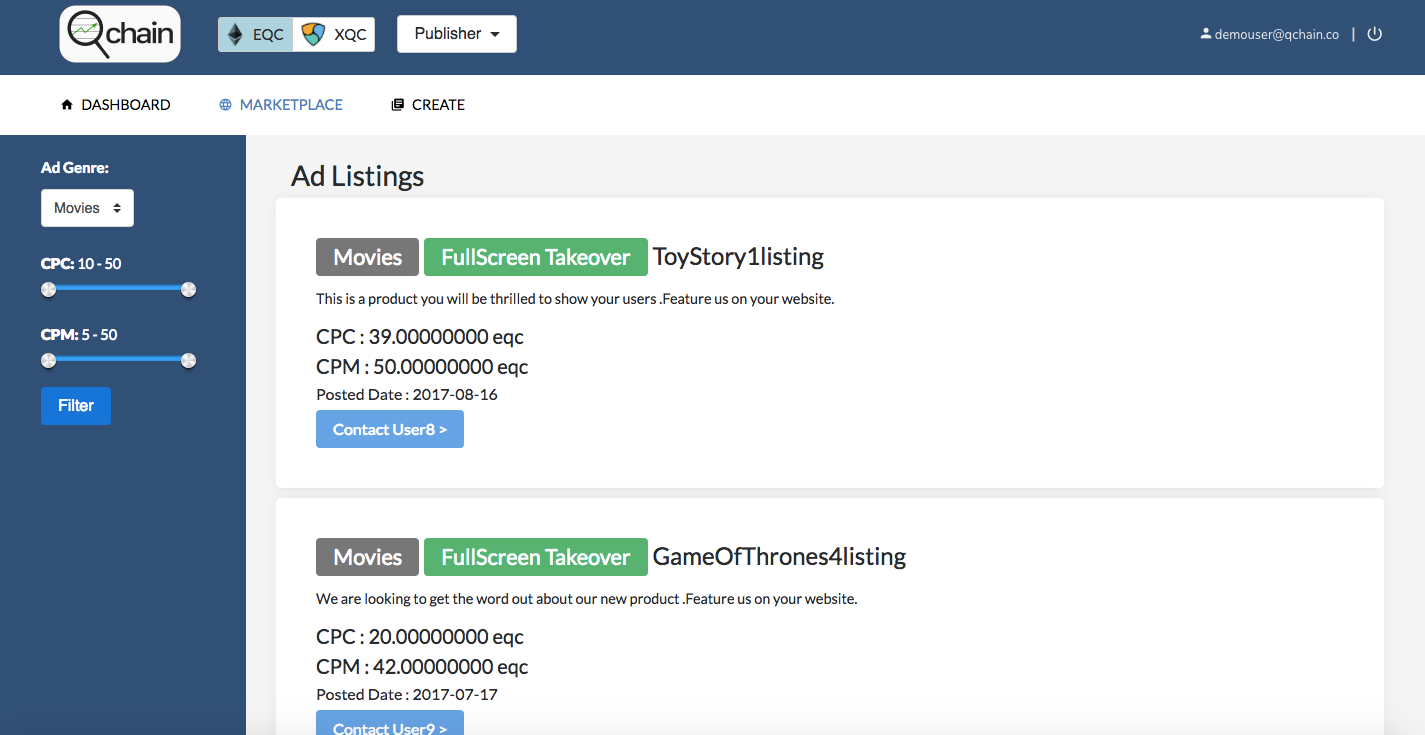Click the CPC slider left handle
Viewport: 1425px width, 735px height.
click(x=48, y=289)
